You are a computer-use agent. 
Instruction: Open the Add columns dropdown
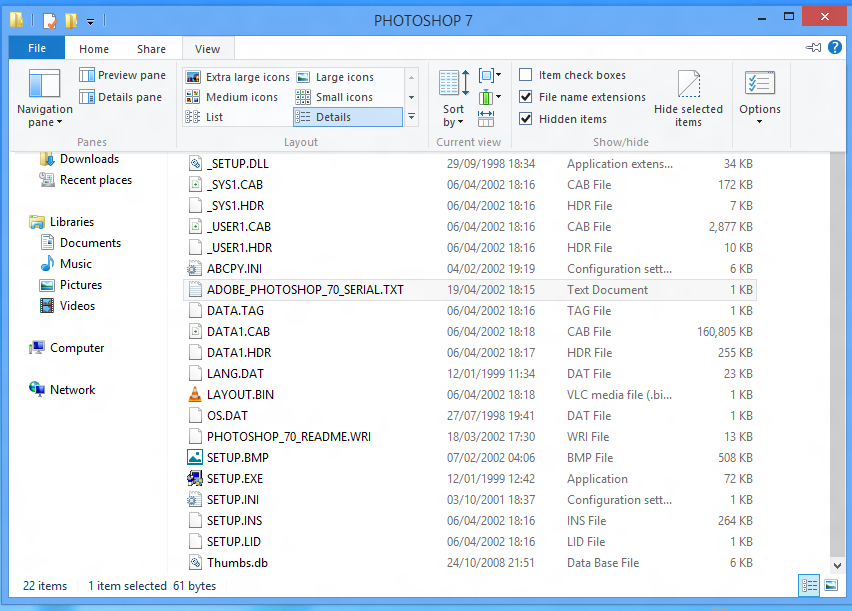[490, 97]
